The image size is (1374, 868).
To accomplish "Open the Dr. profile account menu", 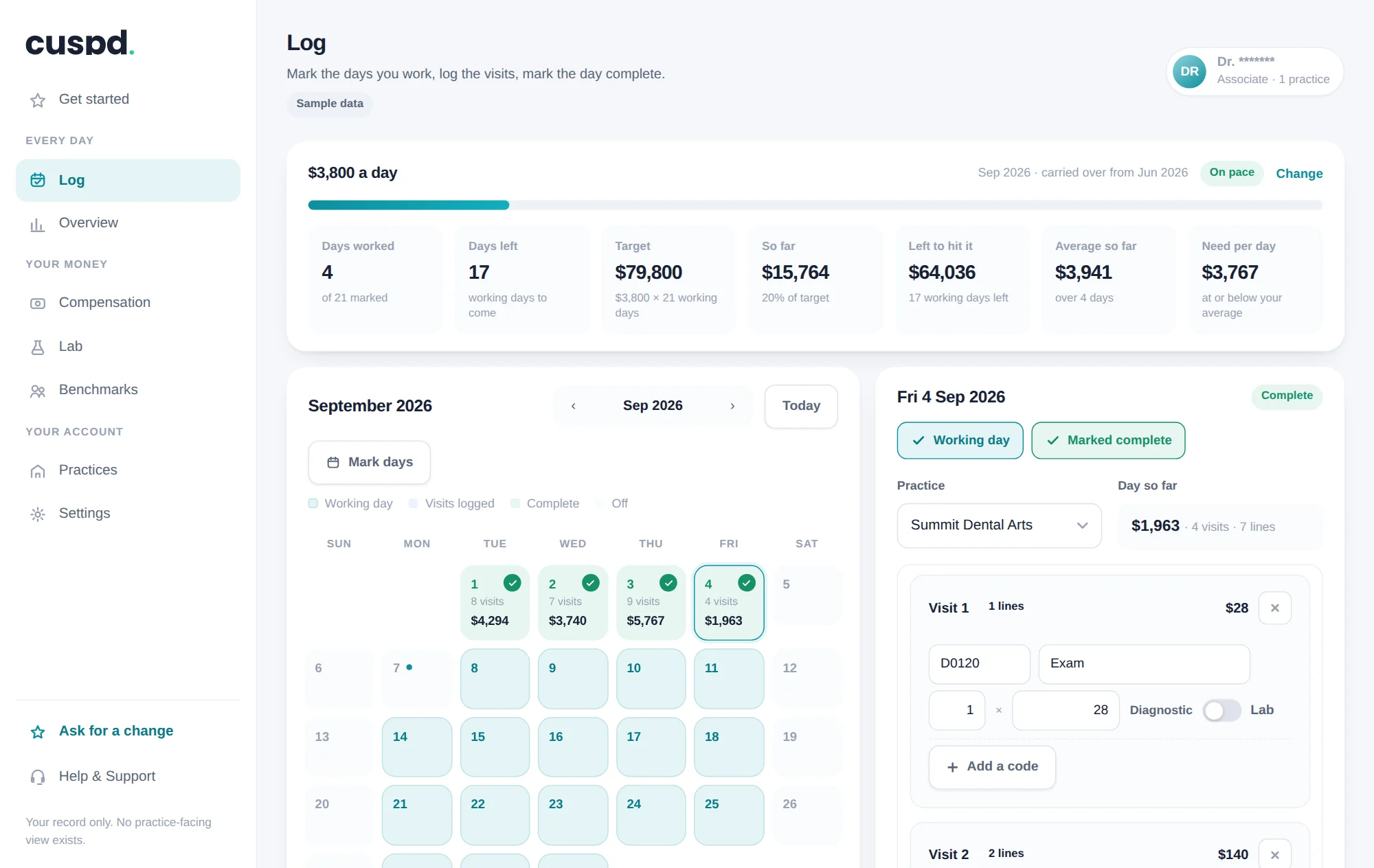I will click(1255, 71).
